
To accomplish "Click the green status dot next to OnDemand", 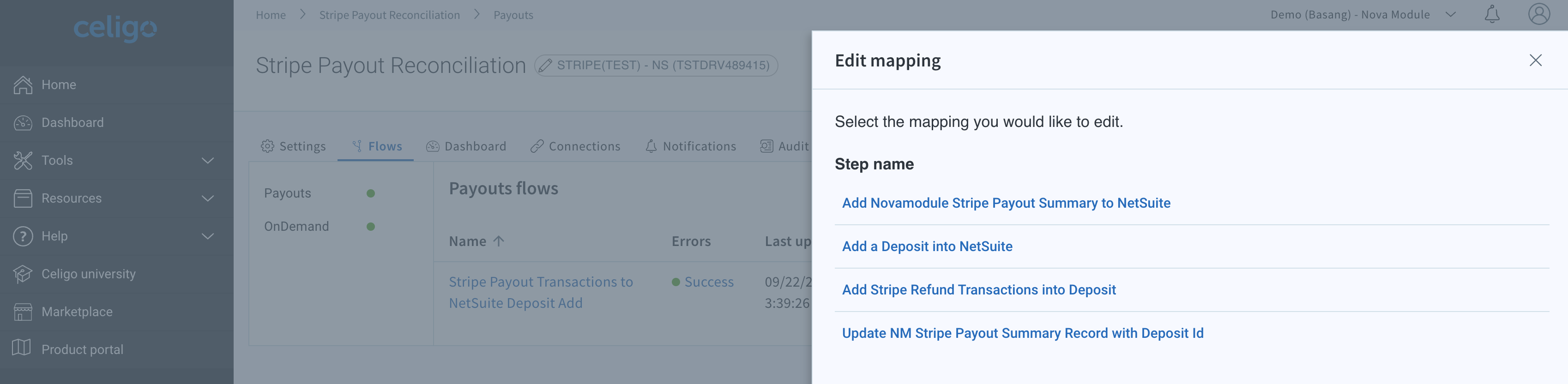I will coord(371,226).
